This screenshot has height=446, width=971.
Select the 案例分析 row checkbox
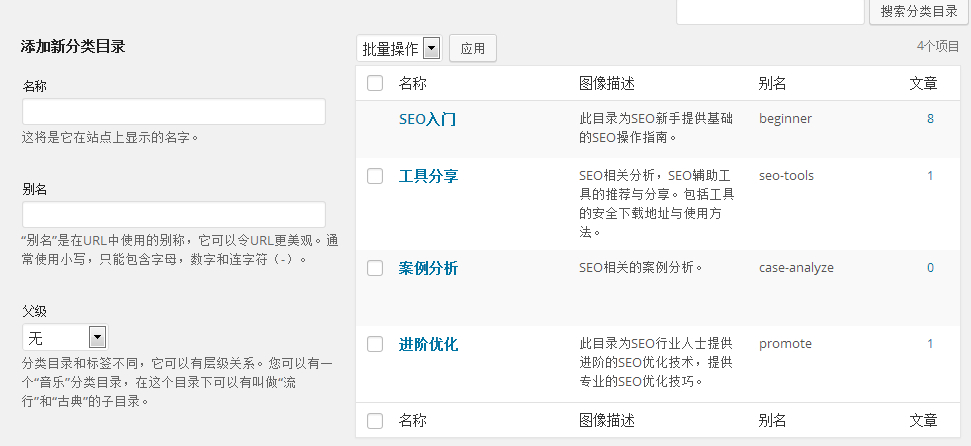click(375, 268)
